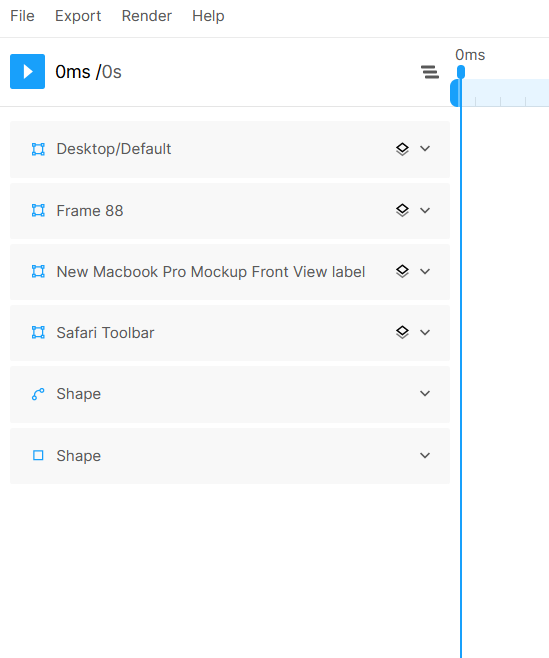Toggle layers stack icon on New Macbook Pro row

402,271
